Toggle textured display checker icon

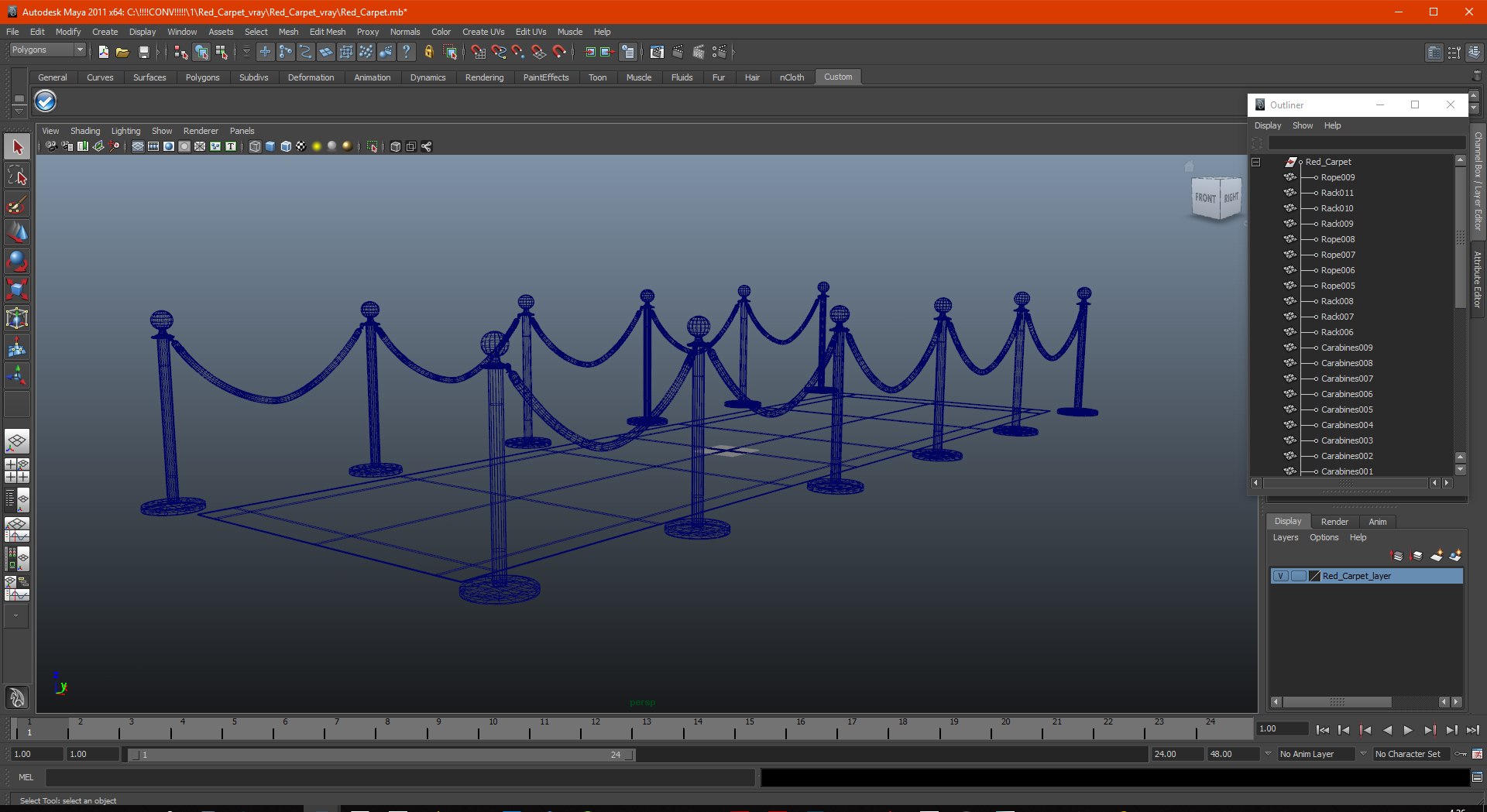pyautogui.click(x=301, y=146)
